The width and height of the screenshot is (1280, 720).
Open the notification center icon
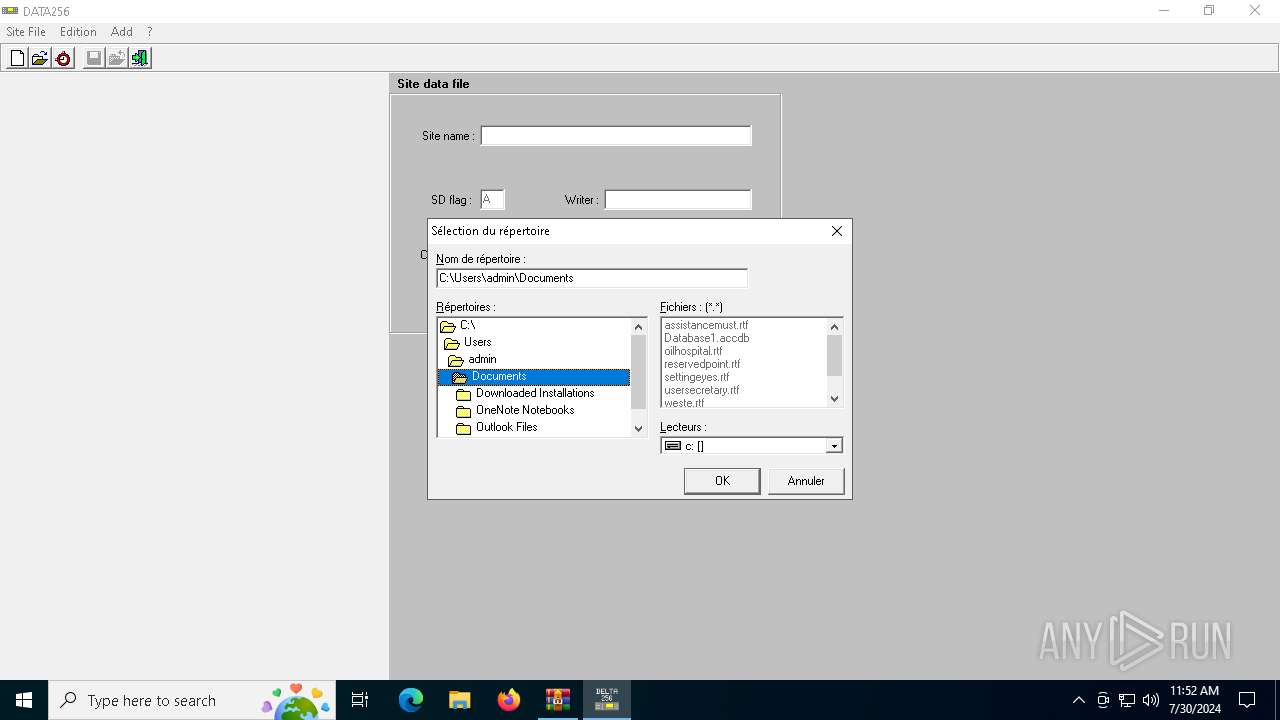1247,700
